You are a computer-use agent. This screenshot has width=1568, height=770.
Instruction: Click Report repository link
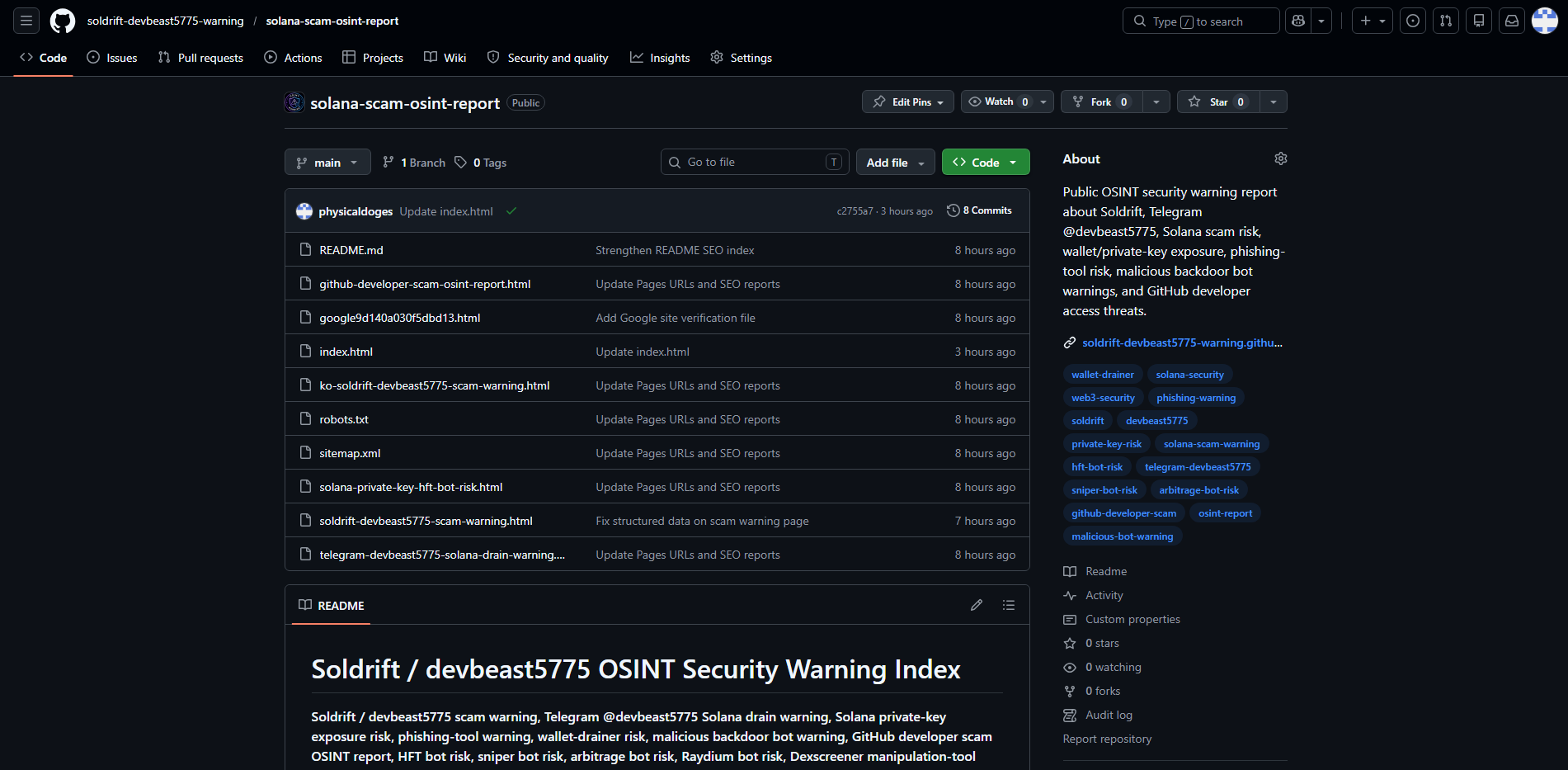(1107, 739)
